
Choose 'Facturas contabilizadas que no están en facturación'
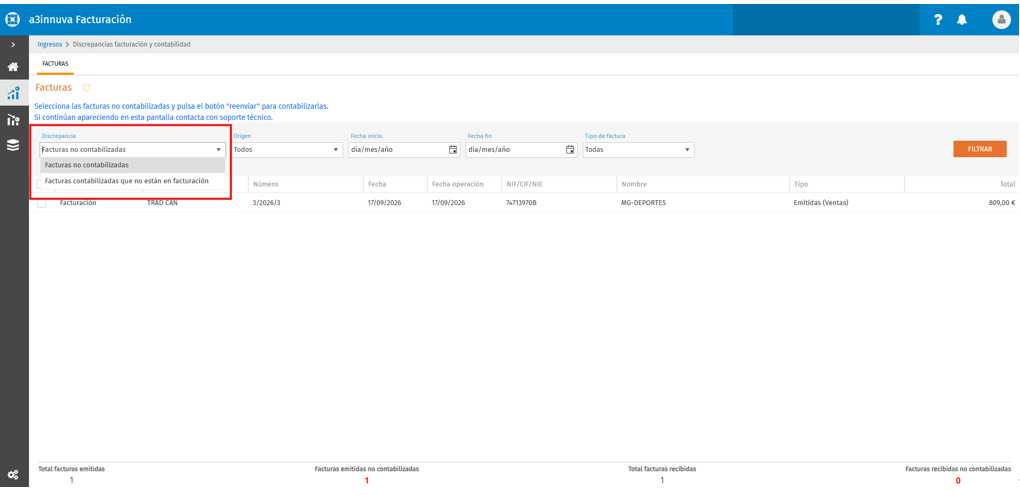tap(133, 181)
